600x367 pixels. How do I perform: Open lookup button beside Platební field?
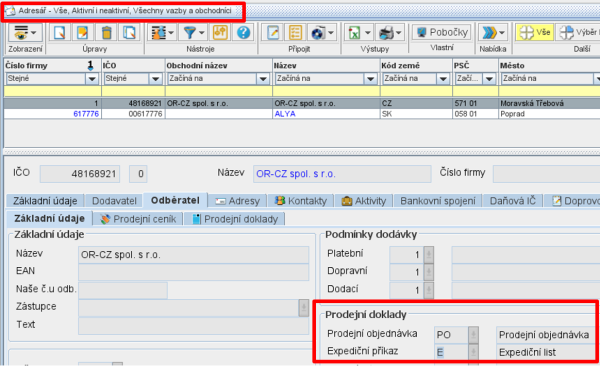[429, 254]
